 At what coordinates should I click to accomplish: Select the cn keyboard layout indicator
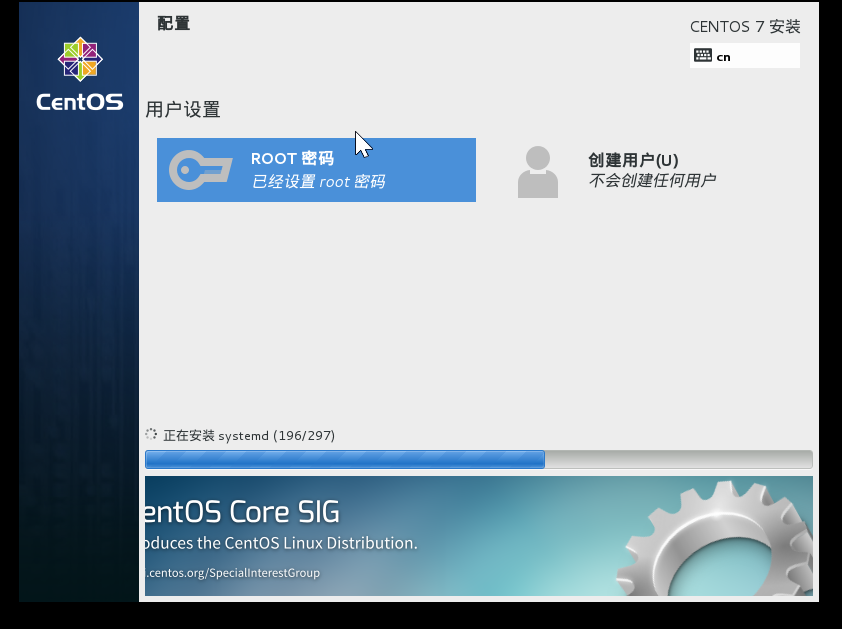click(745, 56)
